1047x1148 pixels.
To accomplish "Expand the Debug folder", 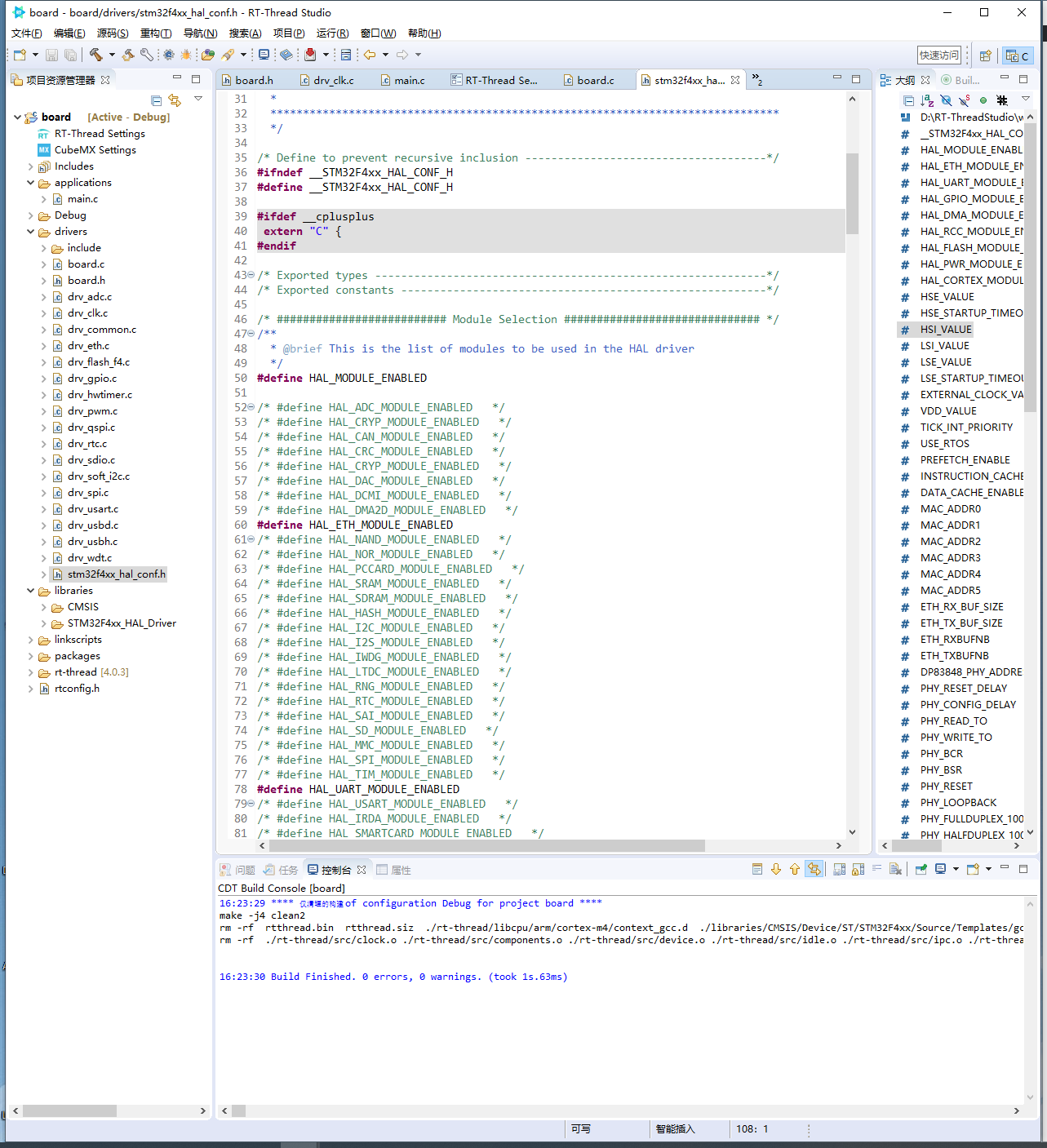I will pos(30,215).
